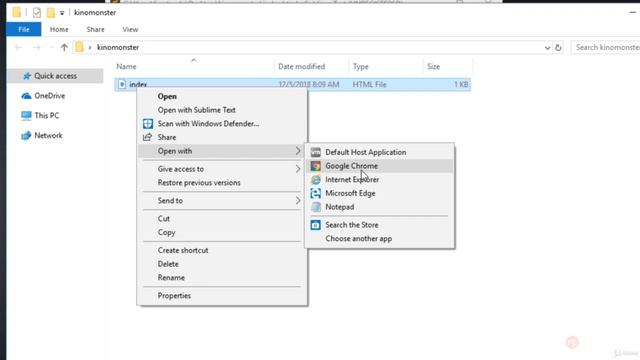Click Cut in the context menu

[222, 219]
